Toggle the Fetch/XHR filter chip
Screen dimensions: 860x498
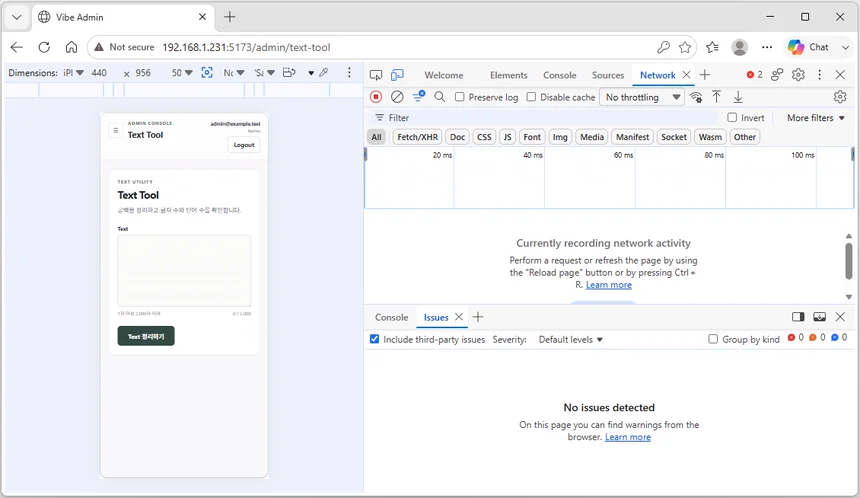tap(417, 137)
